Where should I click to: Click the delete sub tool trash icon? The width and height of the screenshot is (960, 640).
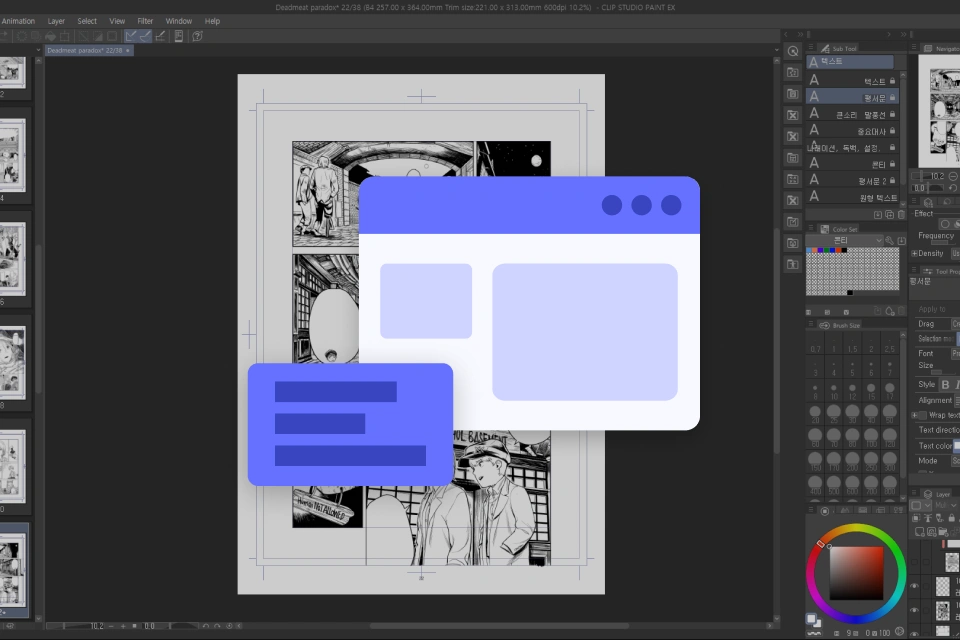(901, 215)
